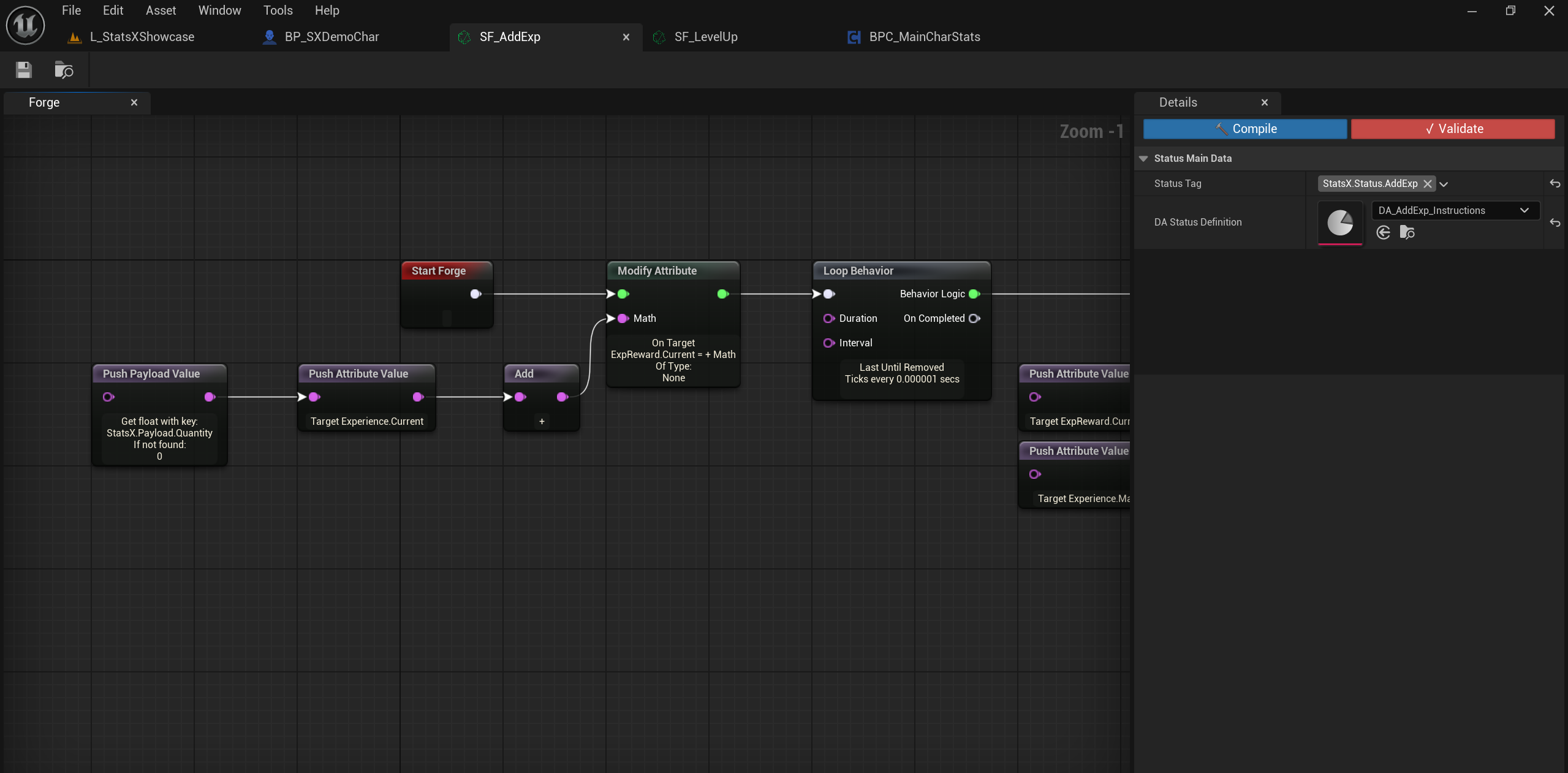The width and height of the screenshot is (1568, 773).
Task: Click the Unreal Engine logo icon
Action: (25, 25)
